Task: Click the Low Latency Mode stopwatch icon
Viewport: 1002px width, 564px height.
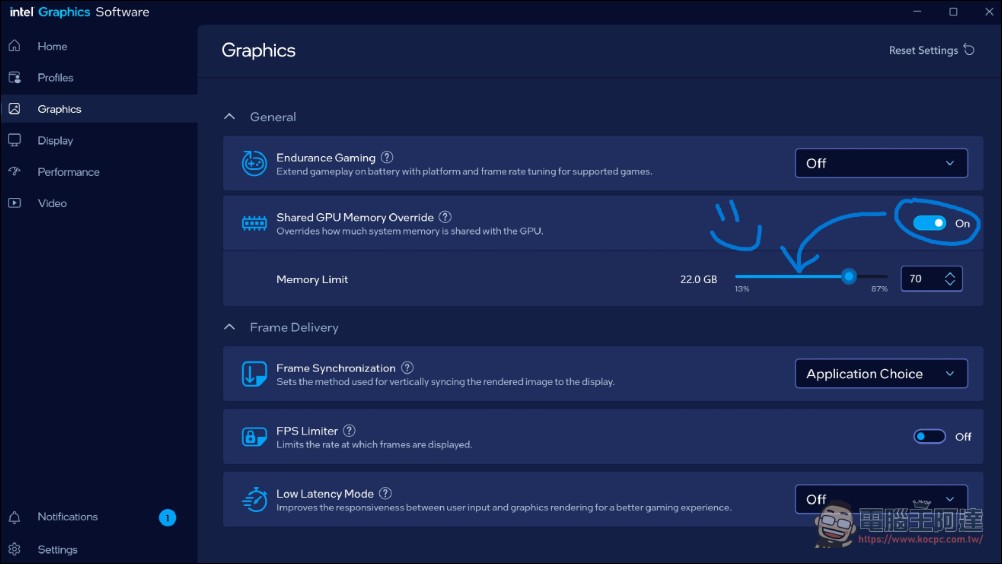Action: coord(254,499)
